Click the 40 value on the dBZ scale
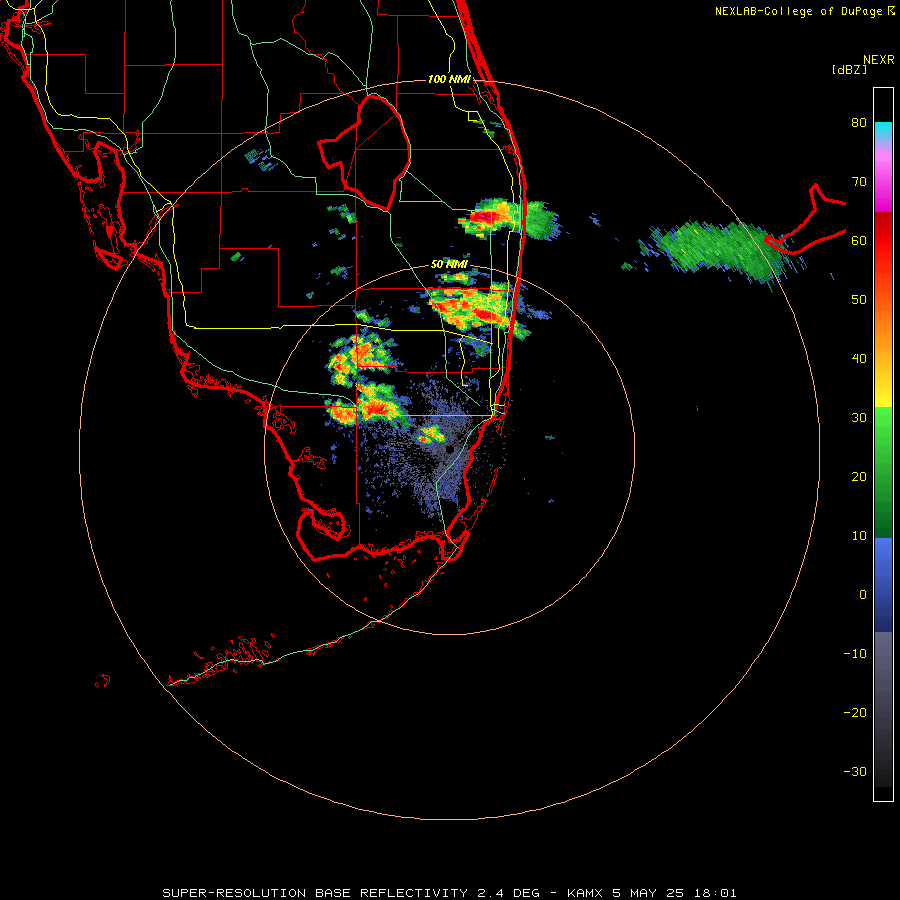The width and height of the screenshot is (900, 900). click(859, 359)
